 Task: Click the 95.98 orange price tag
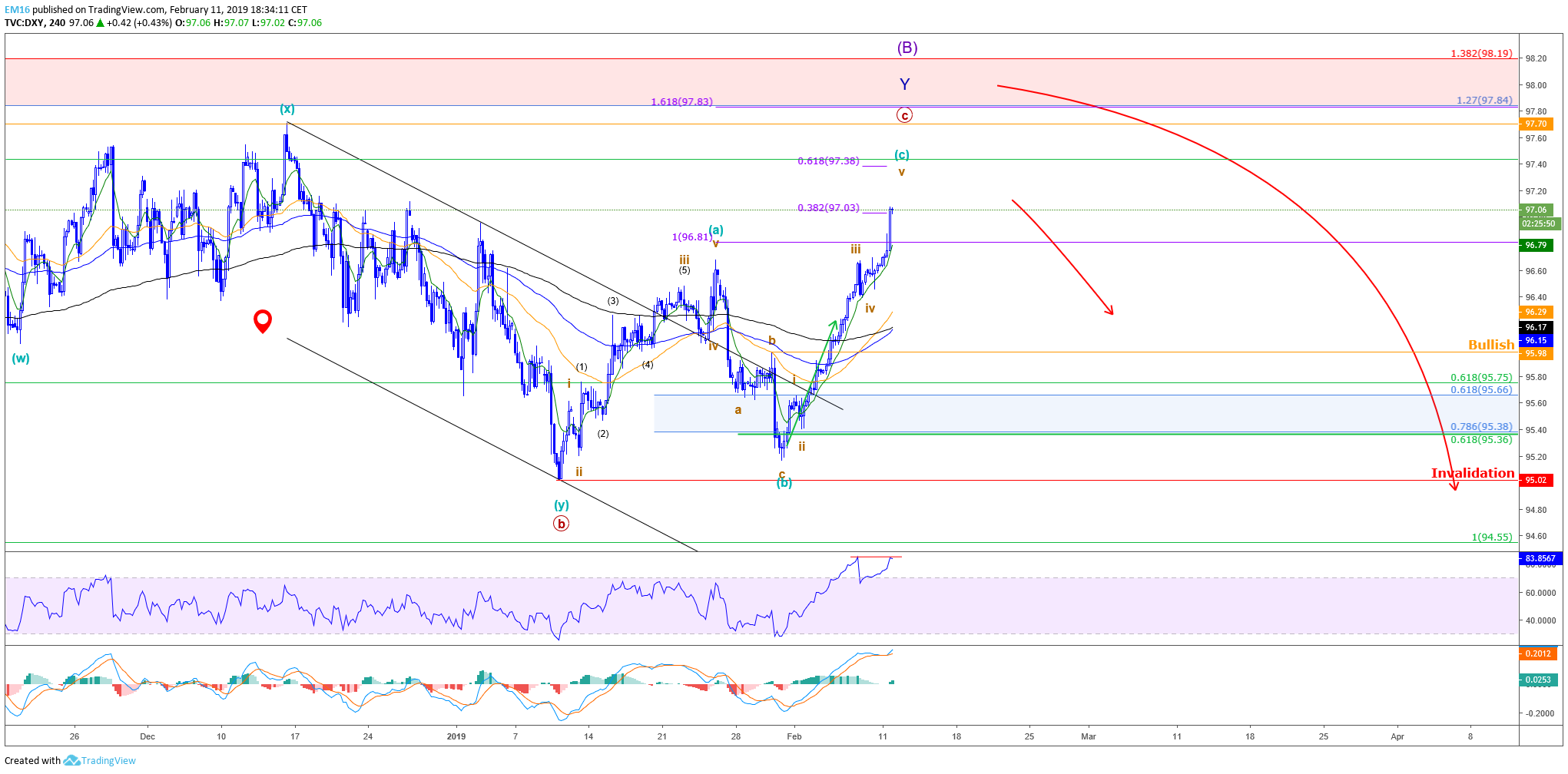coord(1536,353)
